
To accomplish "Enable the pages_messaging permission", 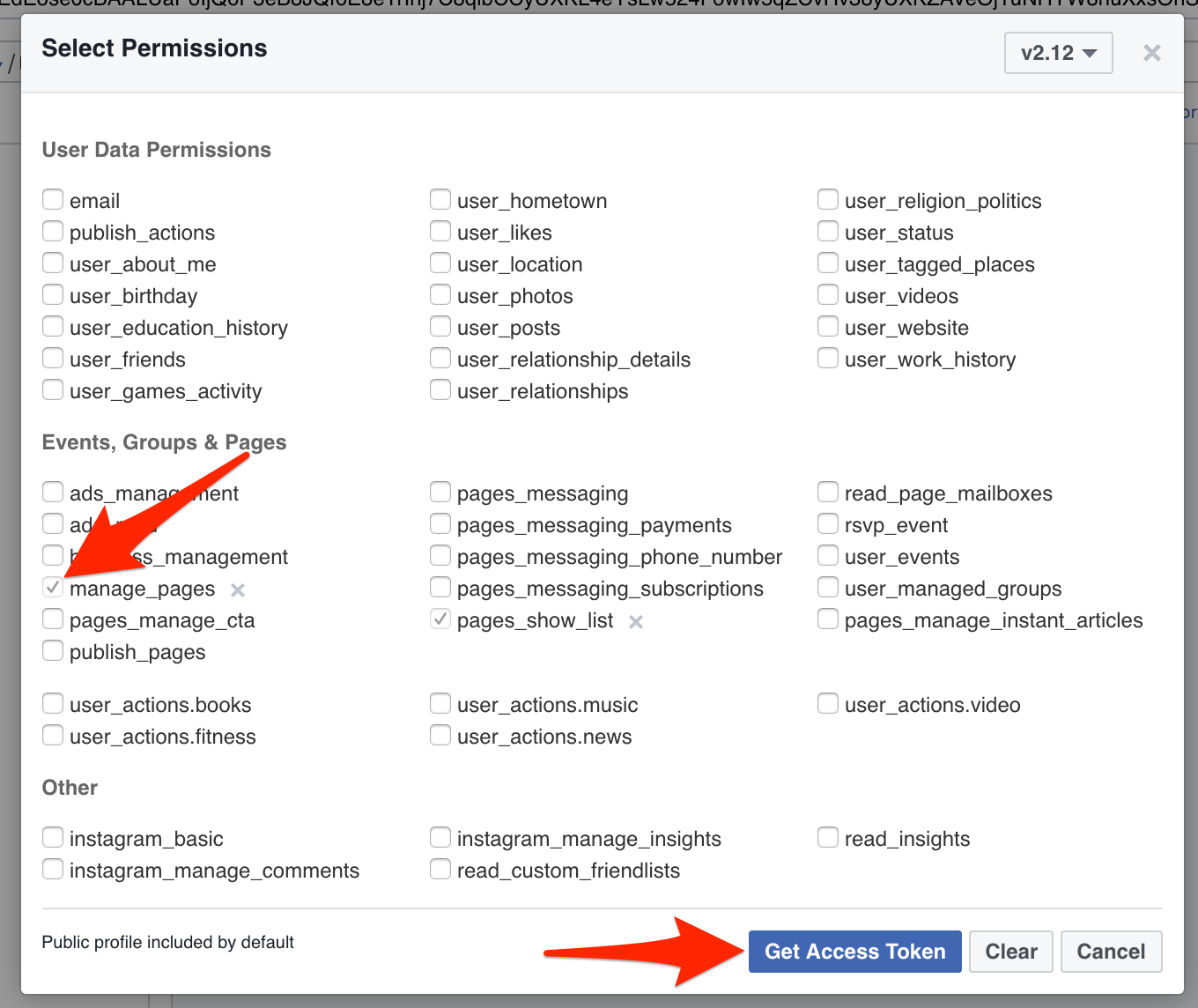I will pyautogui.click(x=440, y=492).
